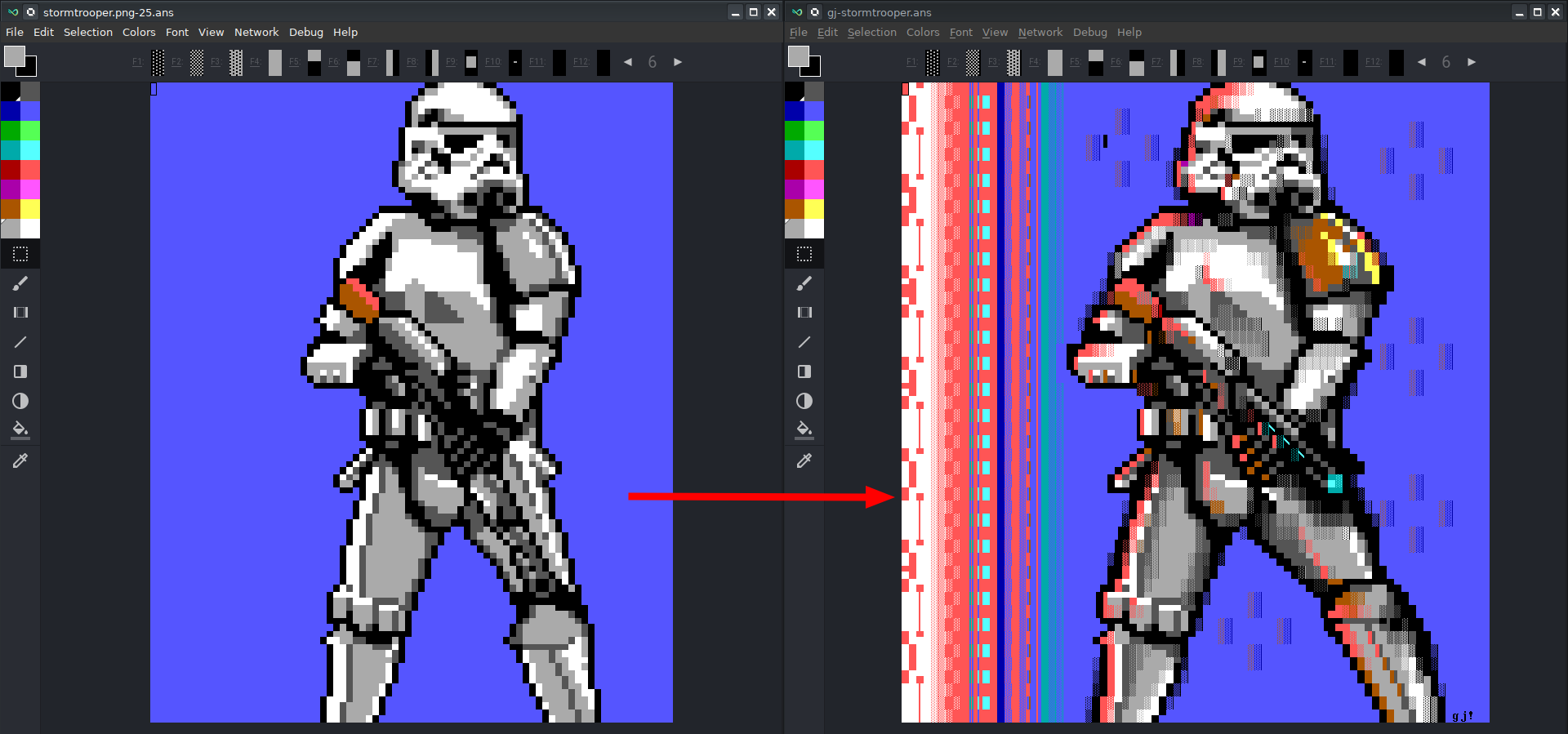Go to previous F-key character set, left window
Viewport: 1568px width, 734px height.
(x=628, y=62)
